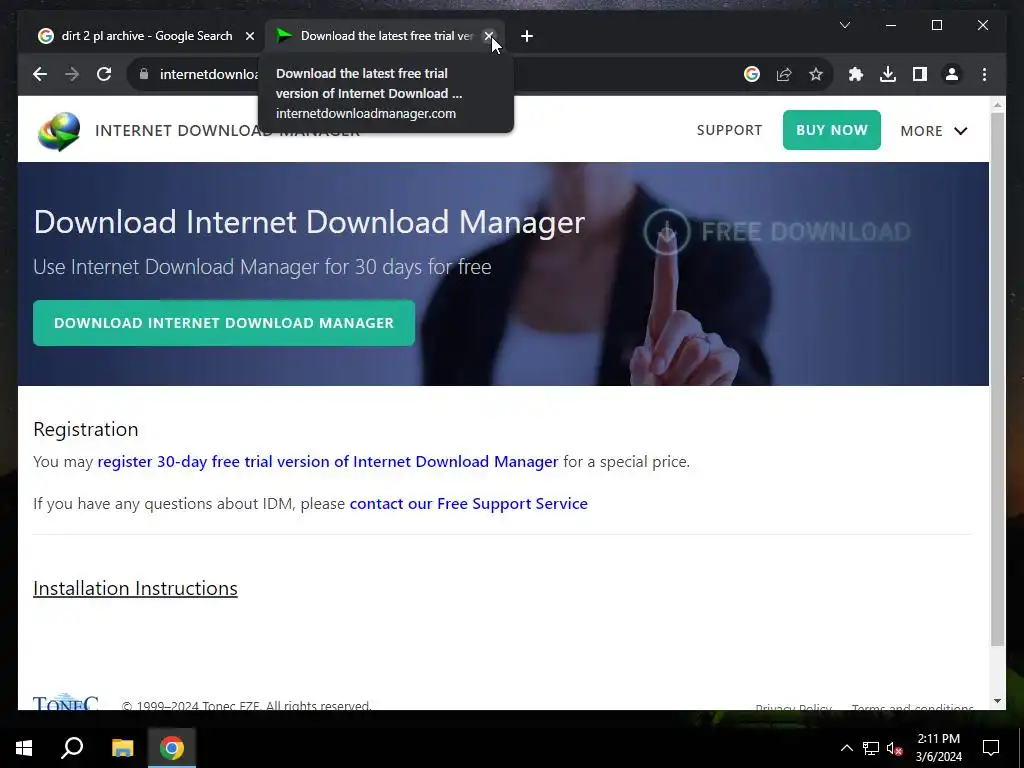Click the network status tray icon

coord(871,748)
